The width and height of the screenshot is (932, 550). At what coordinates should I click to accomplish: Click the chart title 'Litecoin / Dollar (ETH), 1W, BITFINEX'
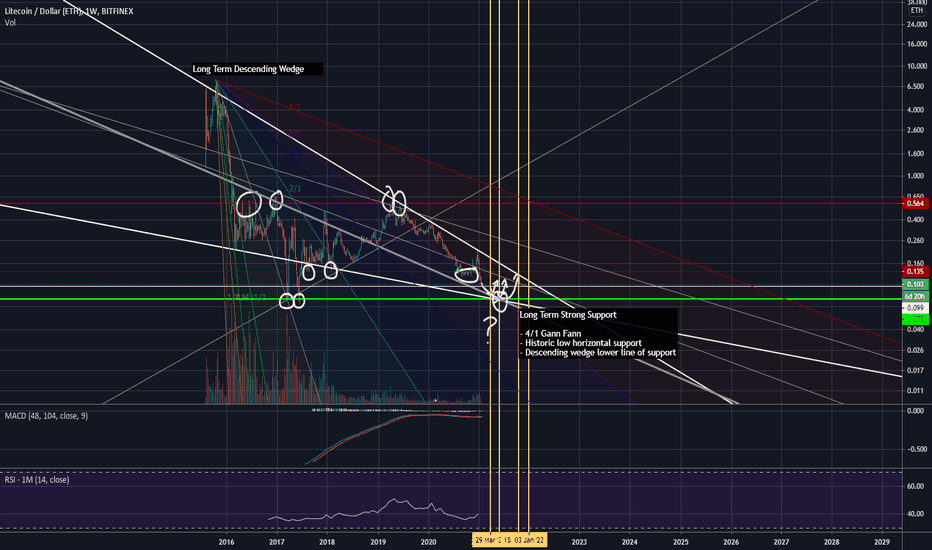tap(69, 11)
